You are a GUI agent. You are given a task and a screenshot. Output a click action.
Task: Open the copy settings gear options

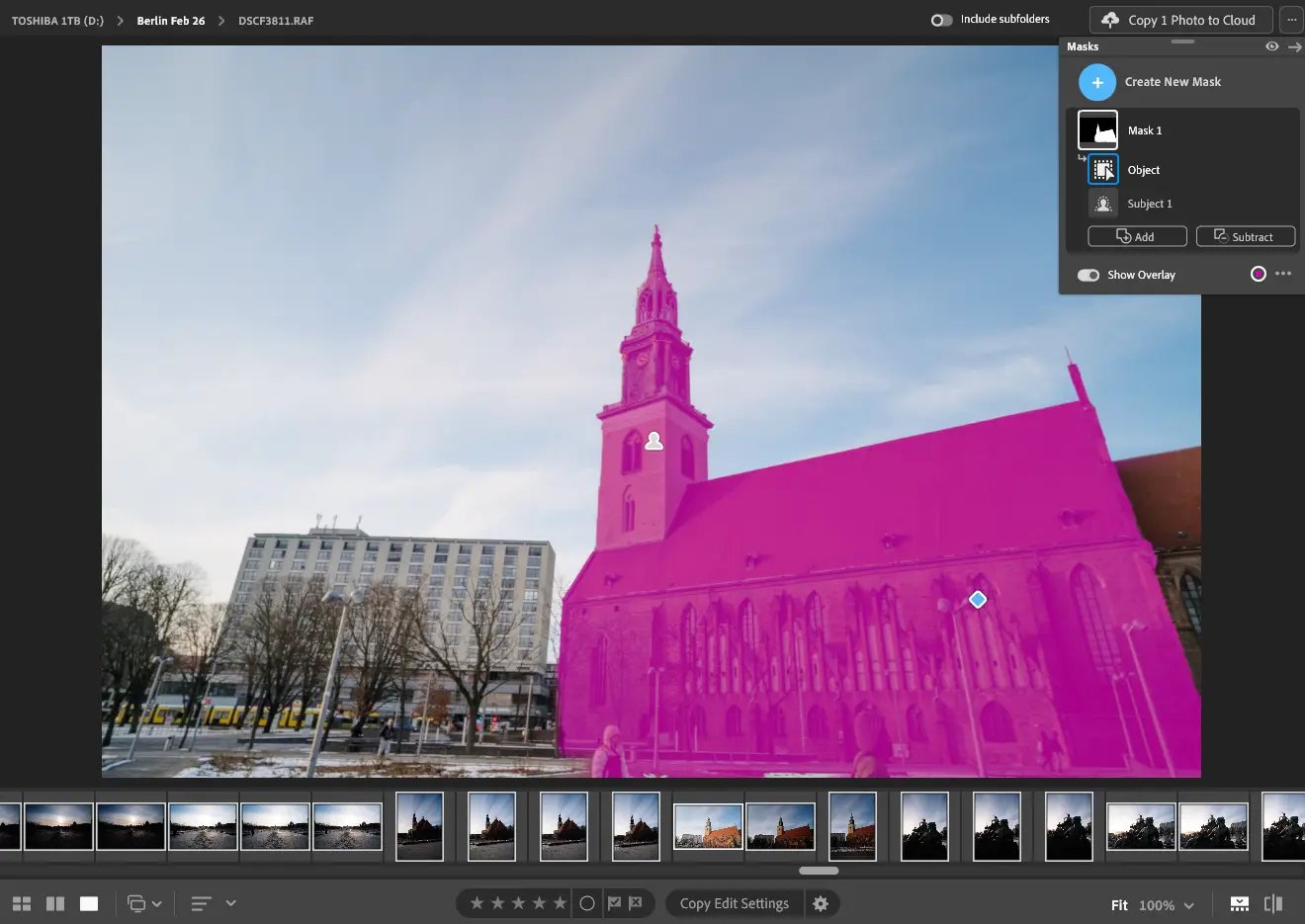pyautogui.click(x=821, y=903)
